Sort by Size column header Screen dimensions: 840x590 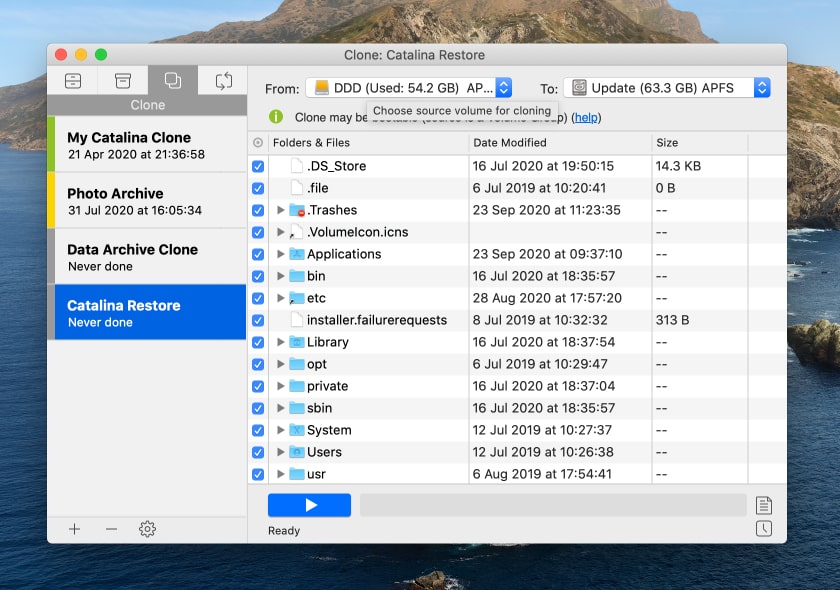click(x=700, y=143)
